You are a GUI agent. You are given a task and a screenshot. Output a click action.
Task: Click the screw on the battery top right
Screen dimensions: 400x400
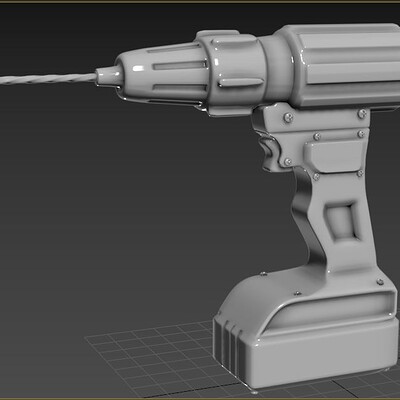click(x=380, y=282)
